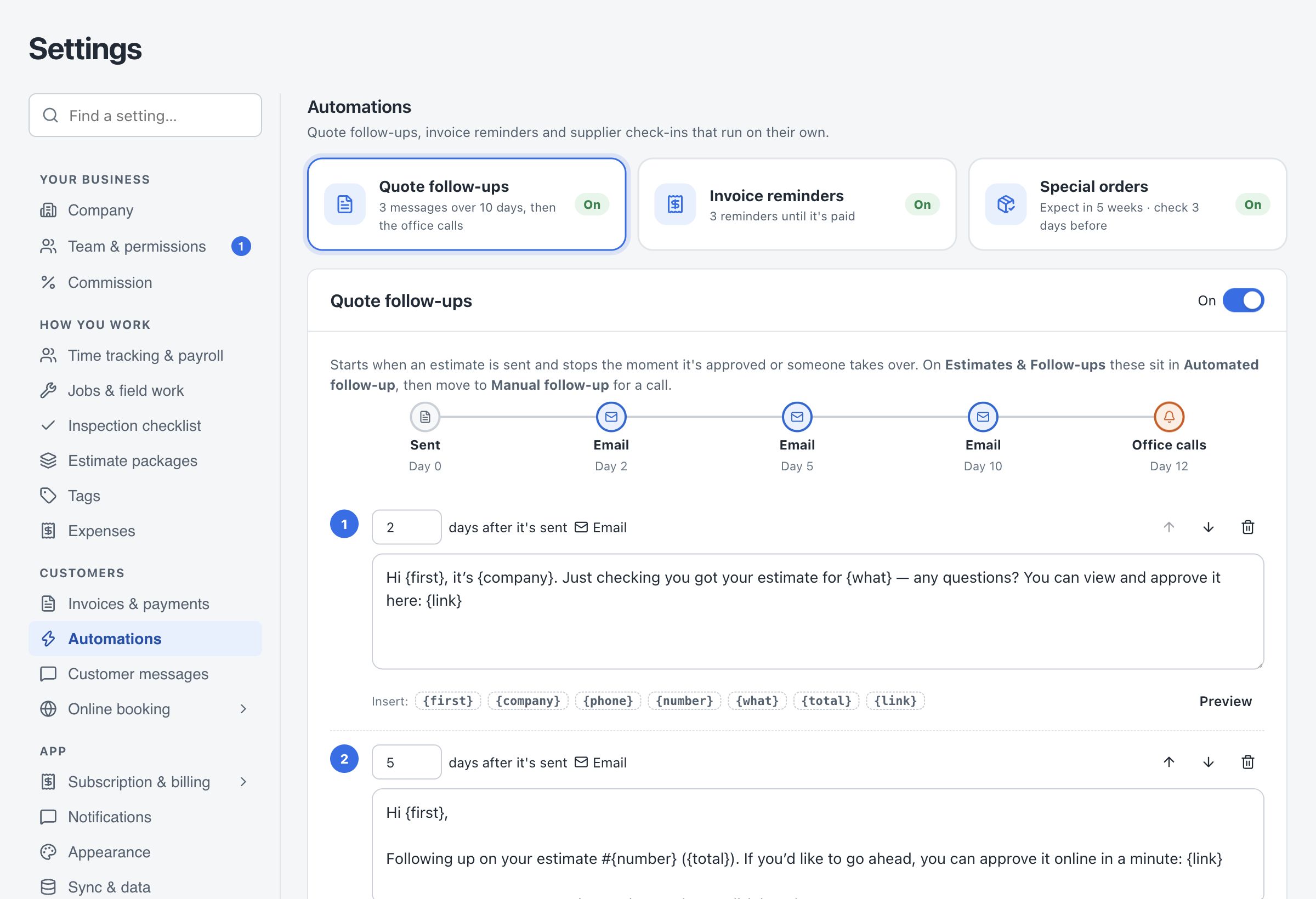Open Jobs & field work settings
Image resolution: width=1316 pixels, height=899 pixels.
pos(145,391)
